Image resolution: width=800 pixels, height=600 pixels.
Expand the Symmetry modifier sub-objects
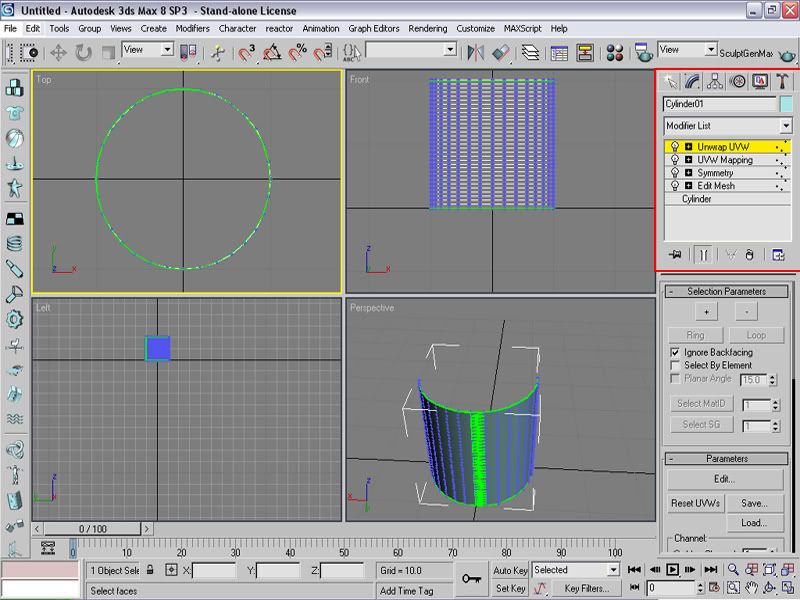tap(689, 173)
